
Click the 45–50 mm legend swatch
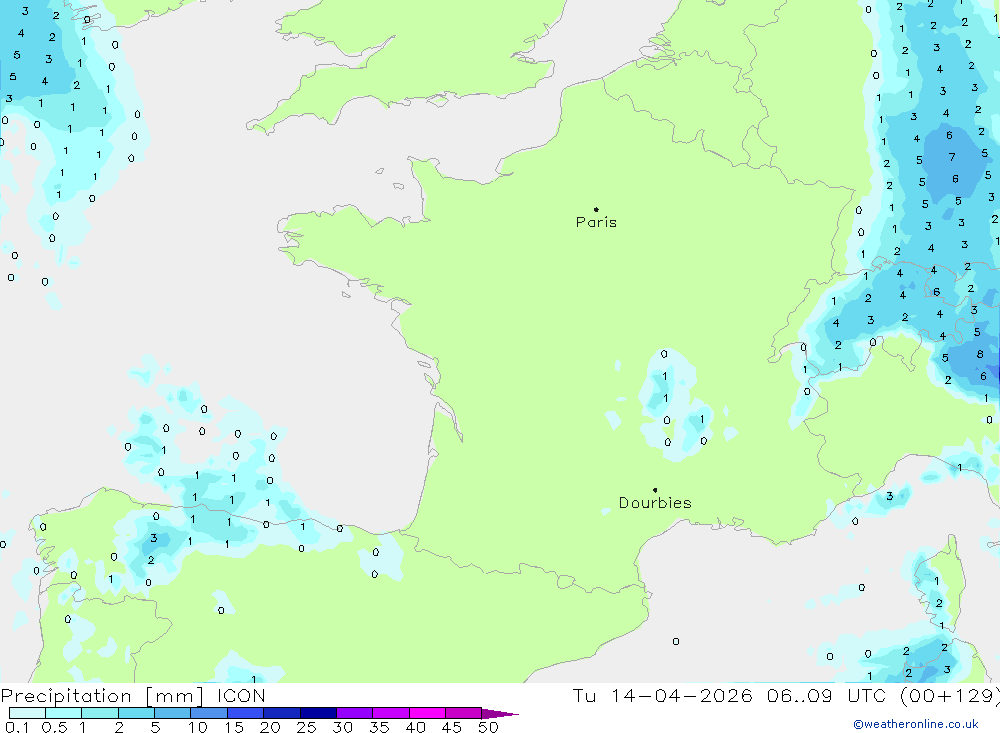pyautogui.click(x=463, y=713)
